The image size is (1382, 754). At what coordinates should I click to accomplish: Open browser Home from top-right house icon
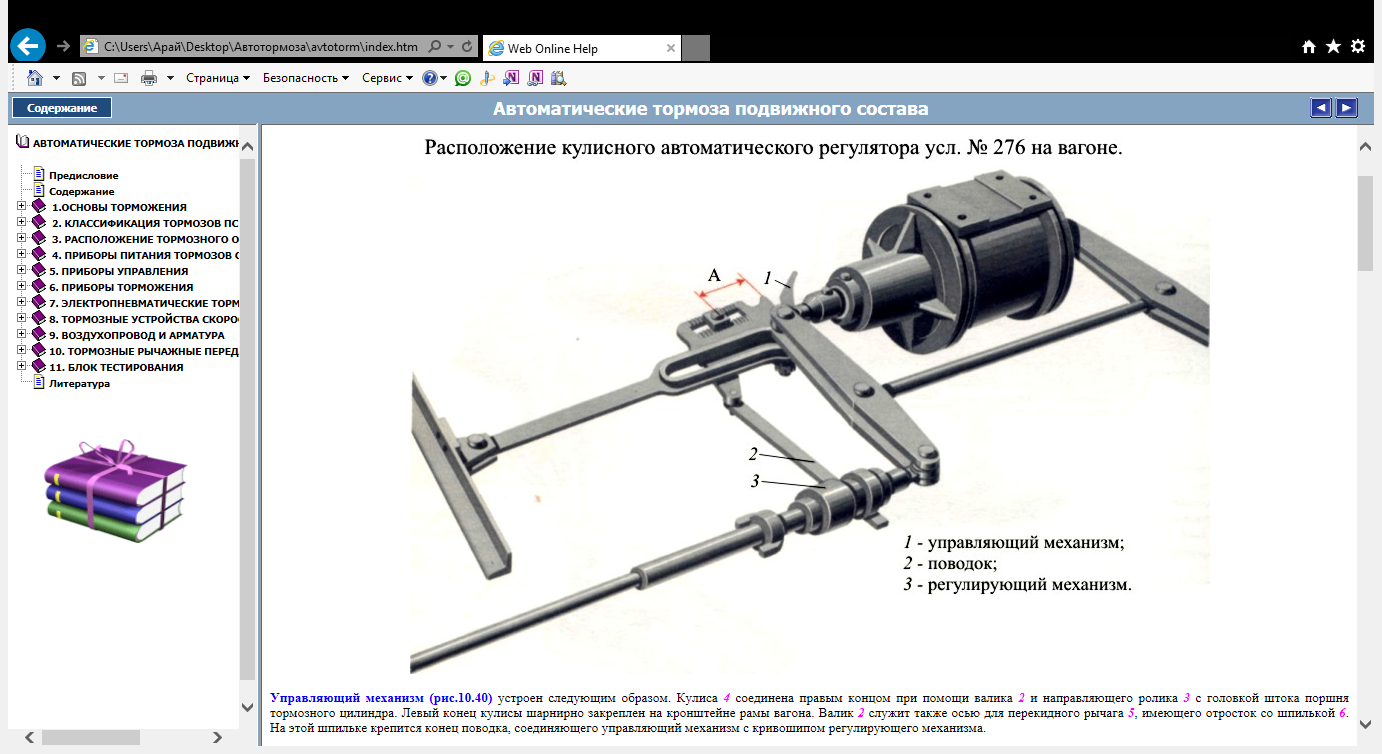pos(1309,47)
